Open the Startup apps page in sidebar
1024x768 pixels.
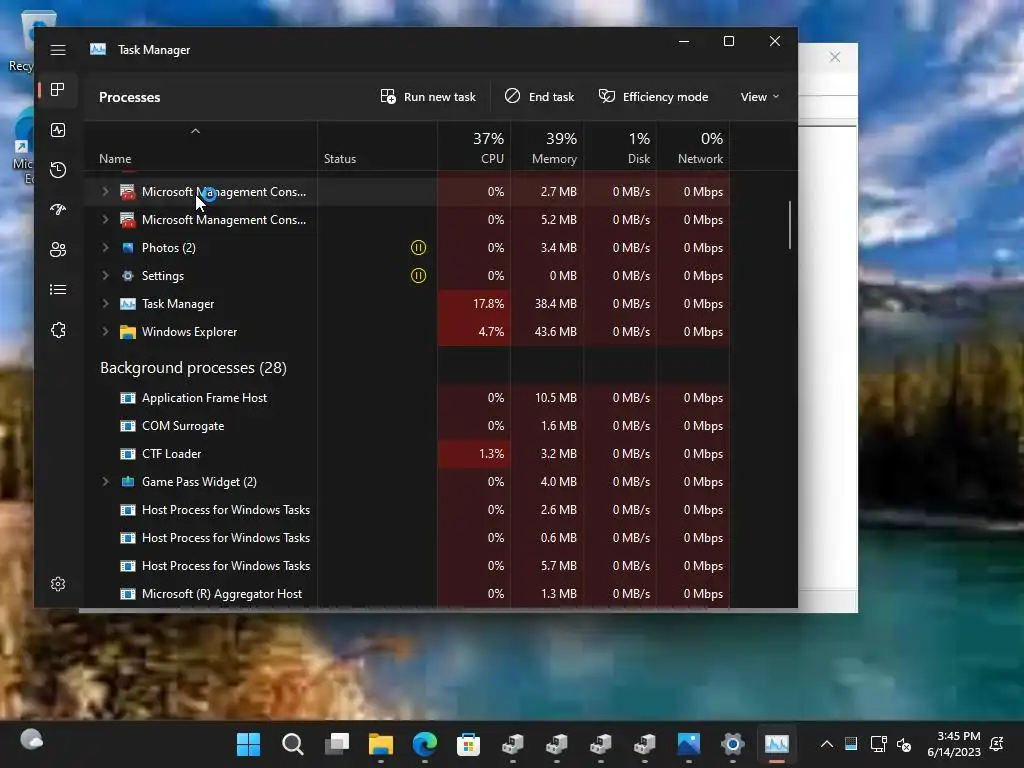[x=58, y=210]
